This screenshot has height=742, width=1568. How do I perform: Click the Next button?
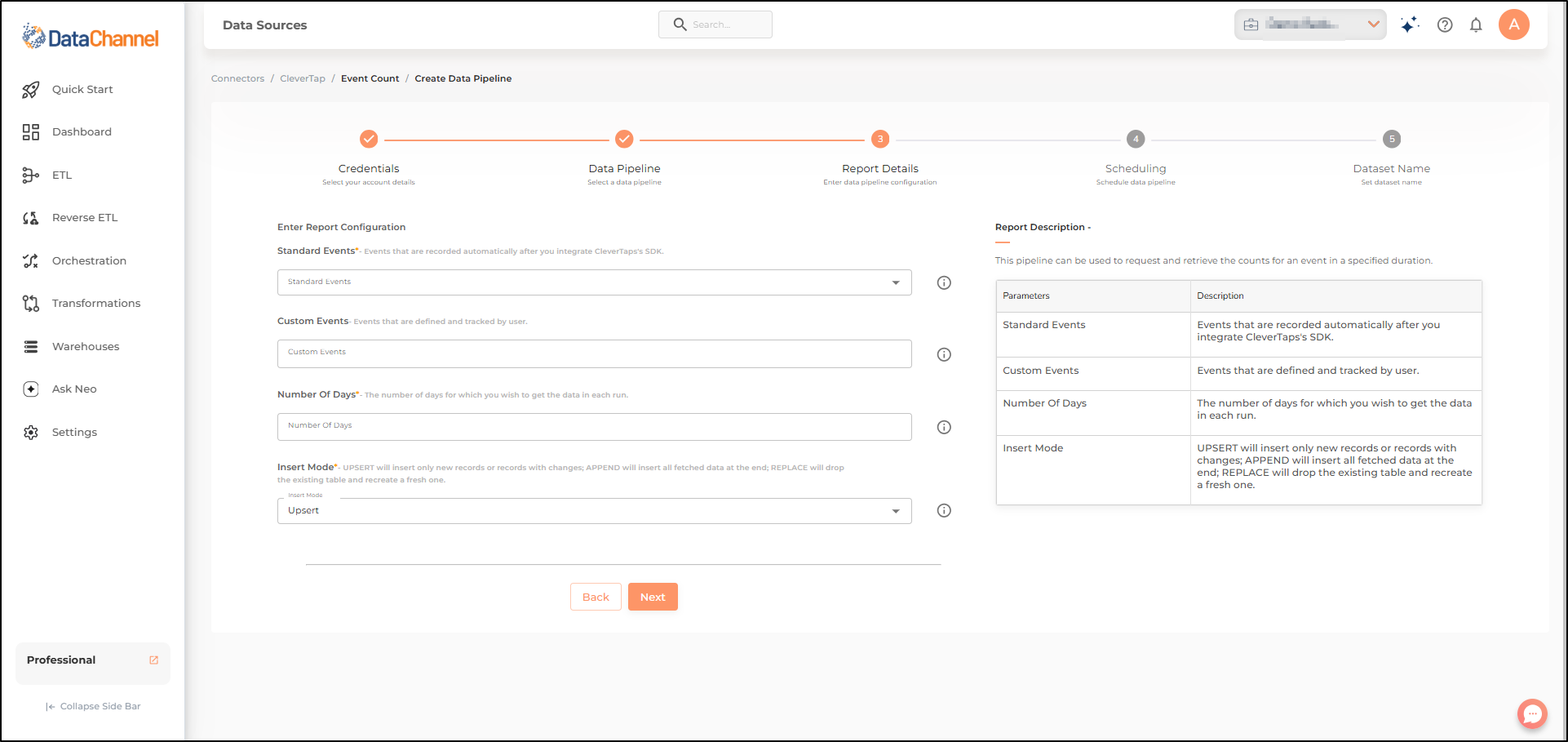click(653, 597)
